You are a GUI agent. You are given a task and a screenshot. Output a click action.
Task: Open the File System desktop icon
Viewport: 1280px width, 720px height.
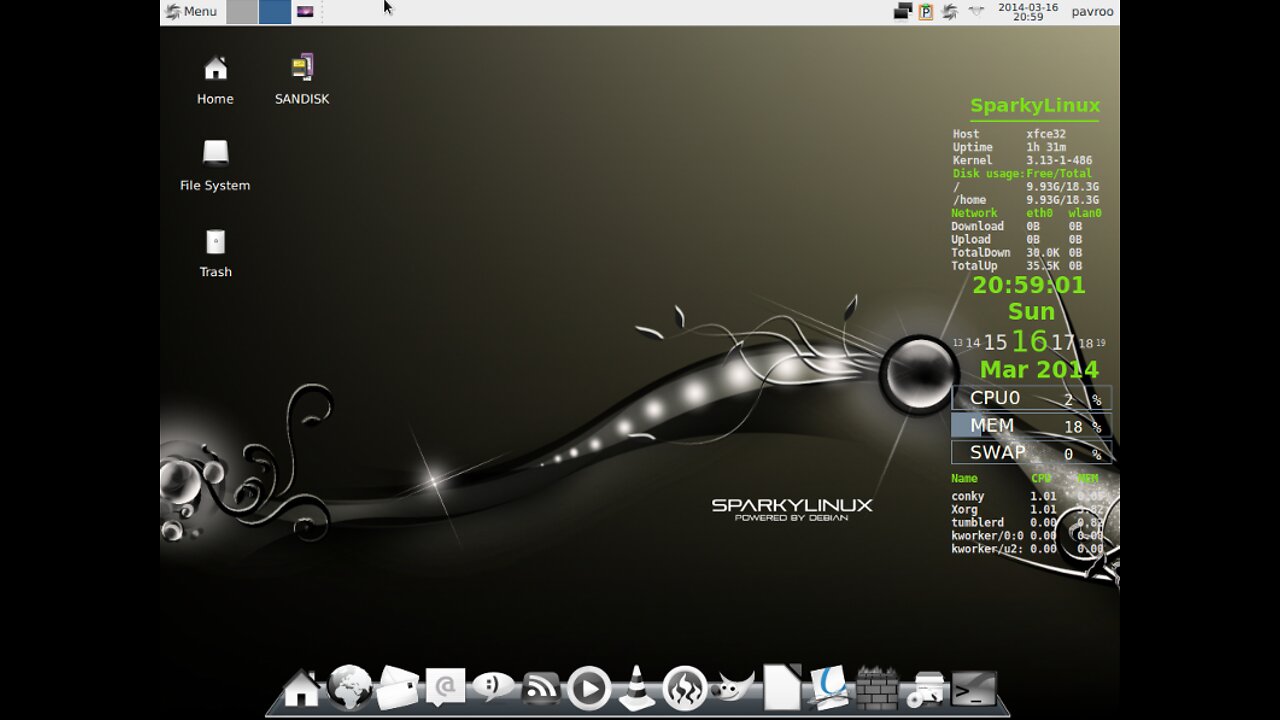pos(215,166)
